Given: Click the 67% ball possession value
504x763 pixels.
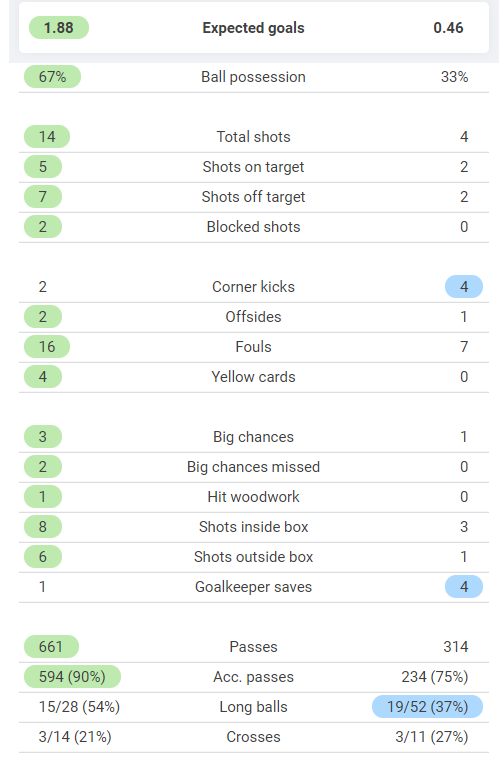Looking at the screenshot, I should click(x=53, y=76).
